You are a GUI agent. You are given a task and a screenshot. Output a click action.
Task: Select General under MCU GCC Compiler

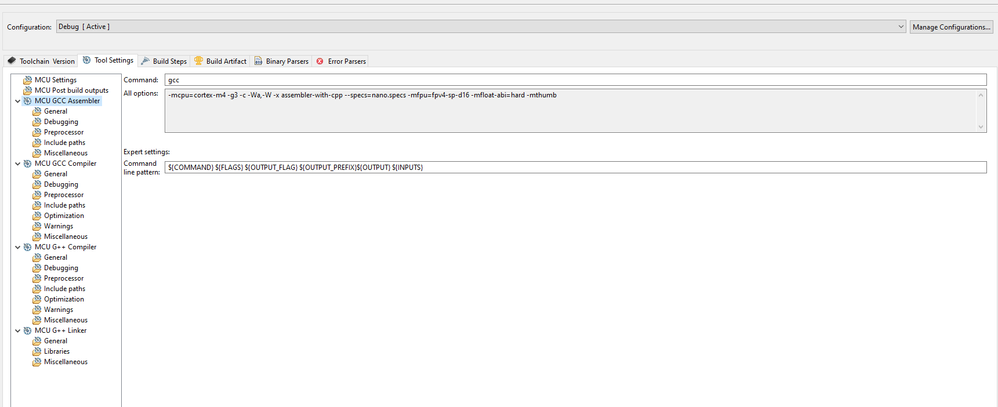coord(55,174)
